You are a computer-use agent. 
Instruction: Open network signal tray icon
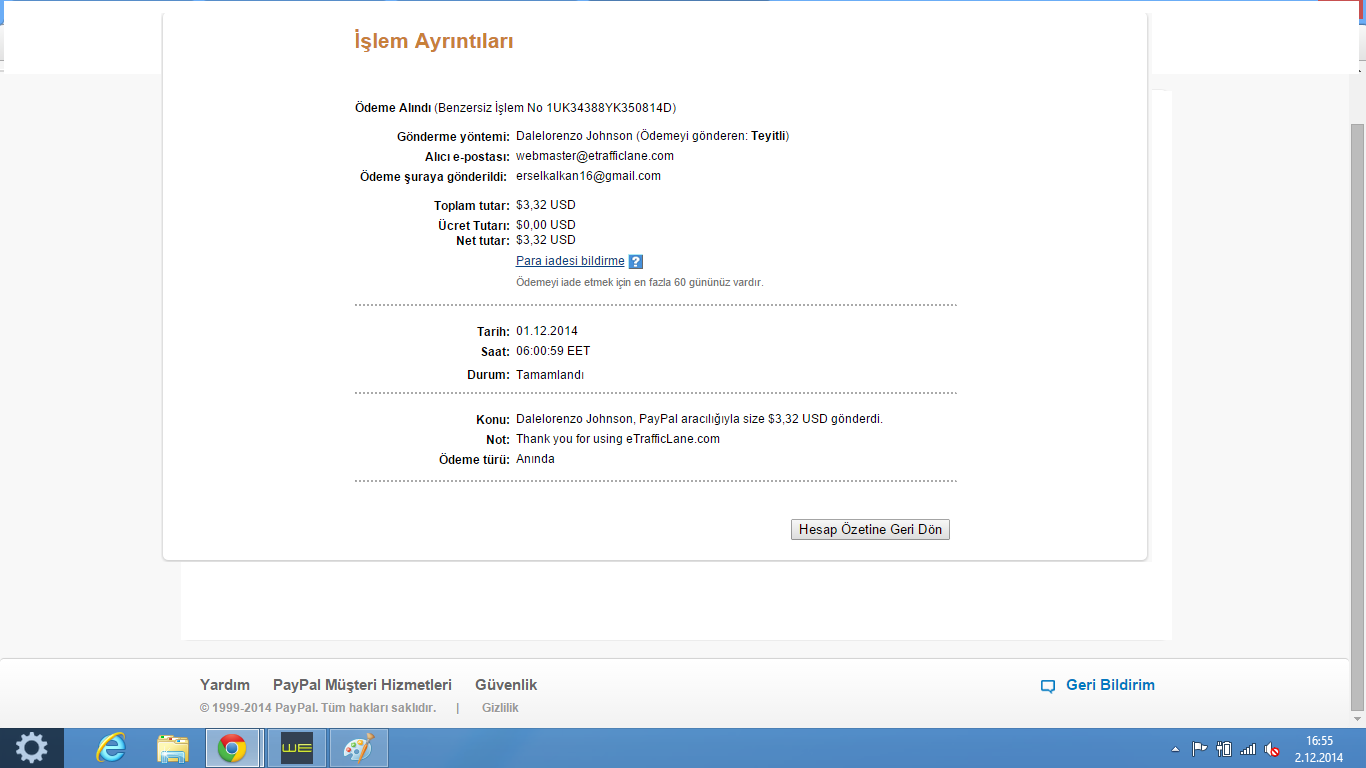point(1248,748)
